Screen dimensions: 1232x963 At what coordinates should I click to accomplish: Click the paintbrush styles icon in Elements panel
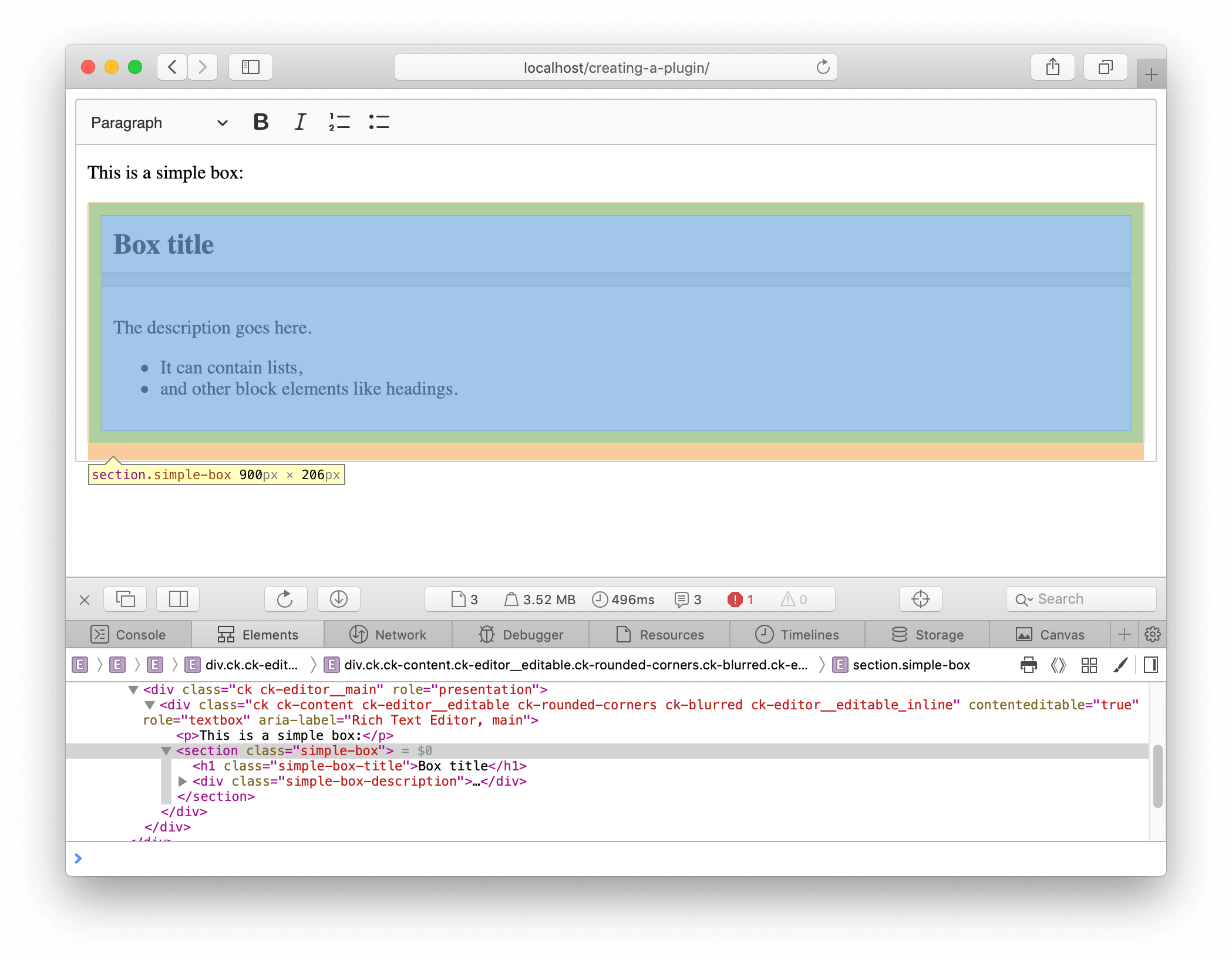pyautogui.click(x=1120, y=665)
